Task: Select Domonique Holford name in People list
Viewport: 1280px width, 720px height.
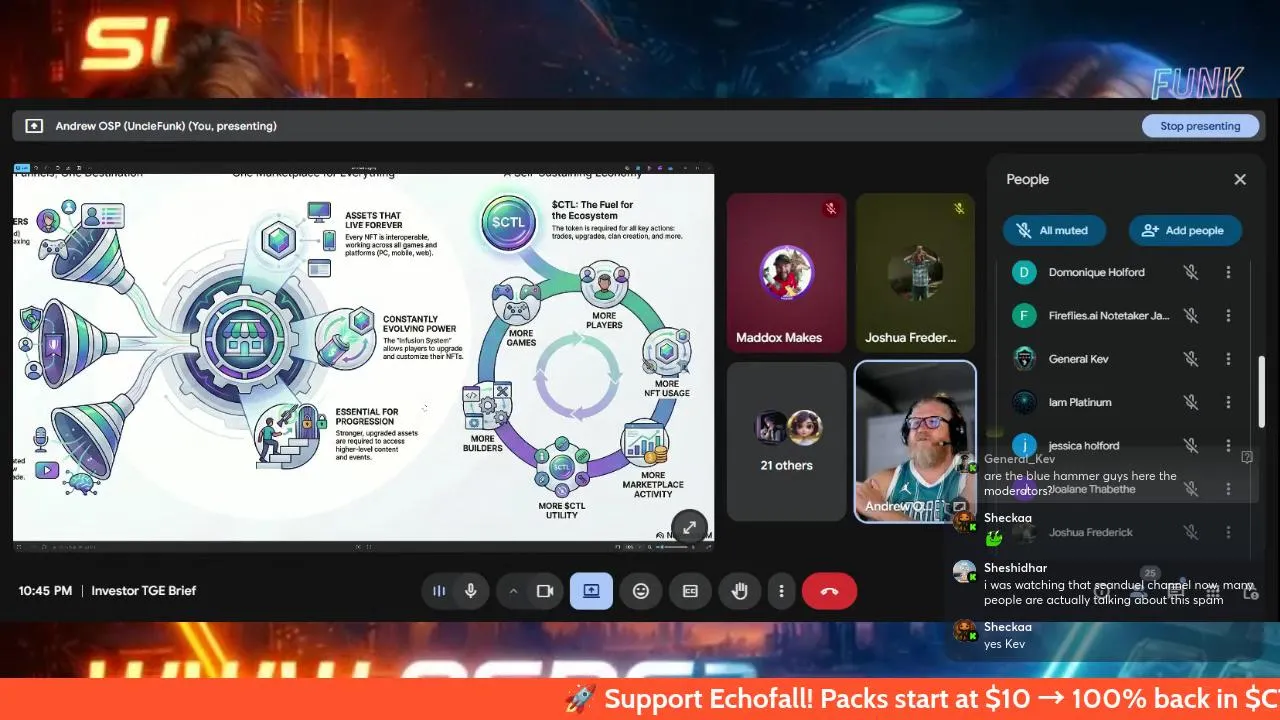Action: pos(1096,272)
